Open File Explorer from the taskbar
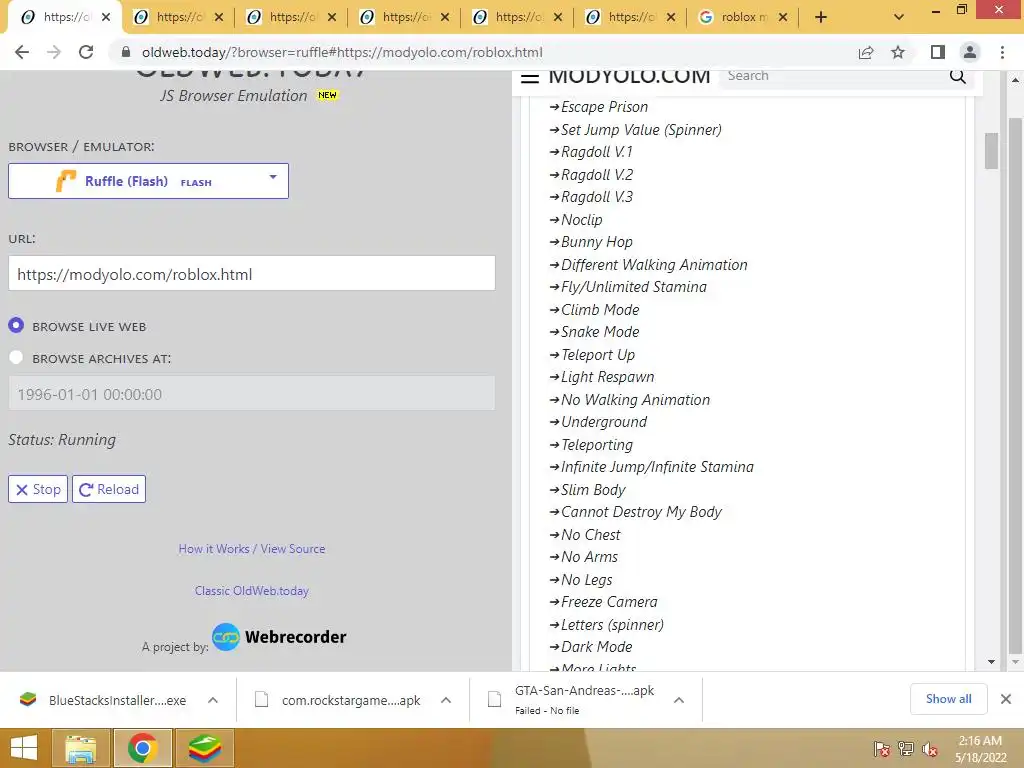 (x=80, y=748)
